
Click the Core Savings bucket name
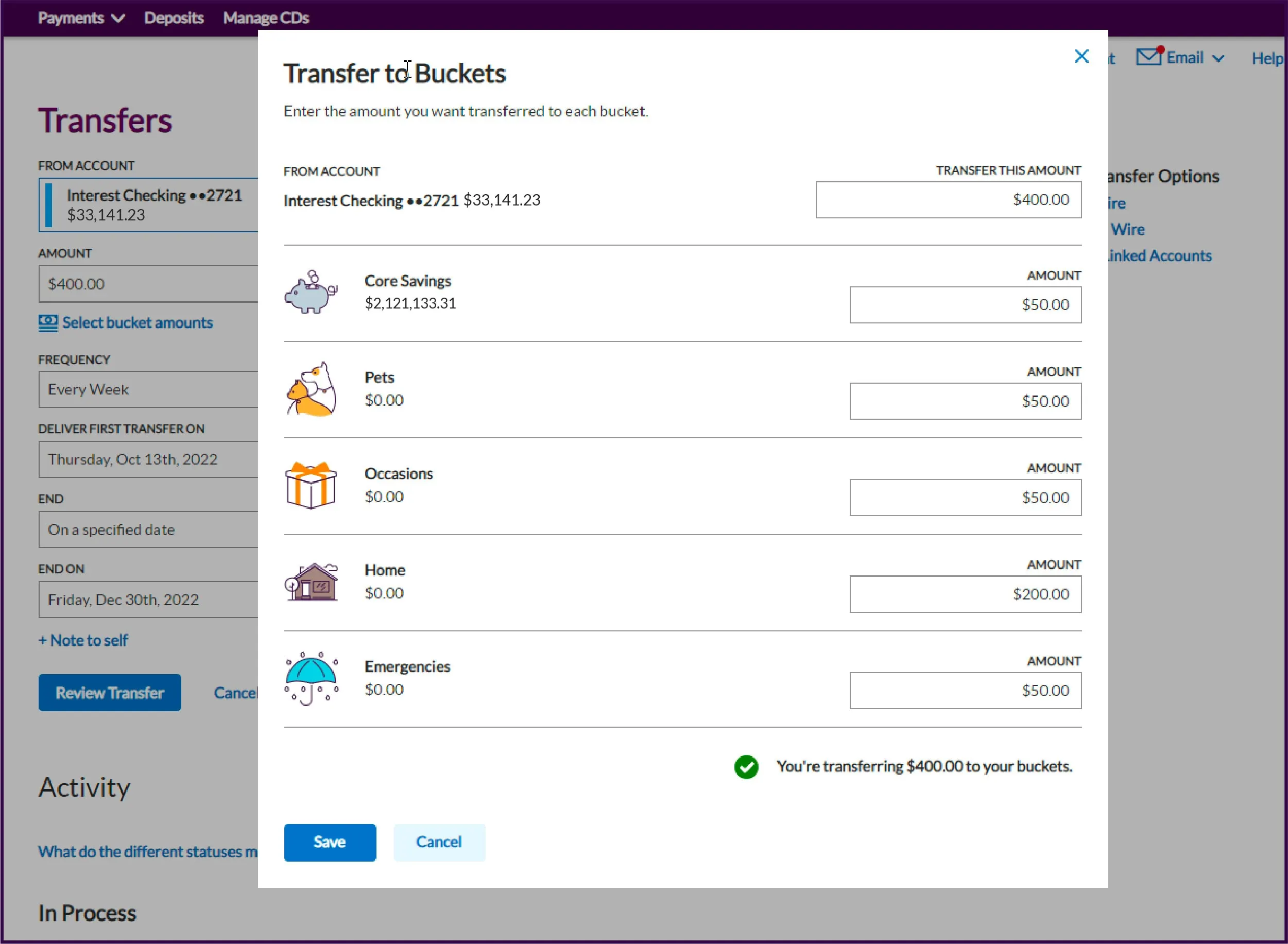407,281
